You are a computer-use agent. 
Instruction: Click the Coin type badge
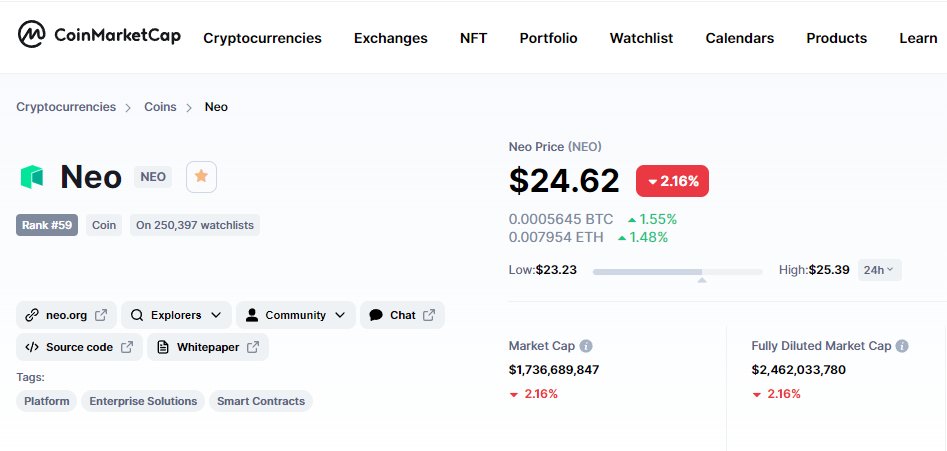click(104, 225)
